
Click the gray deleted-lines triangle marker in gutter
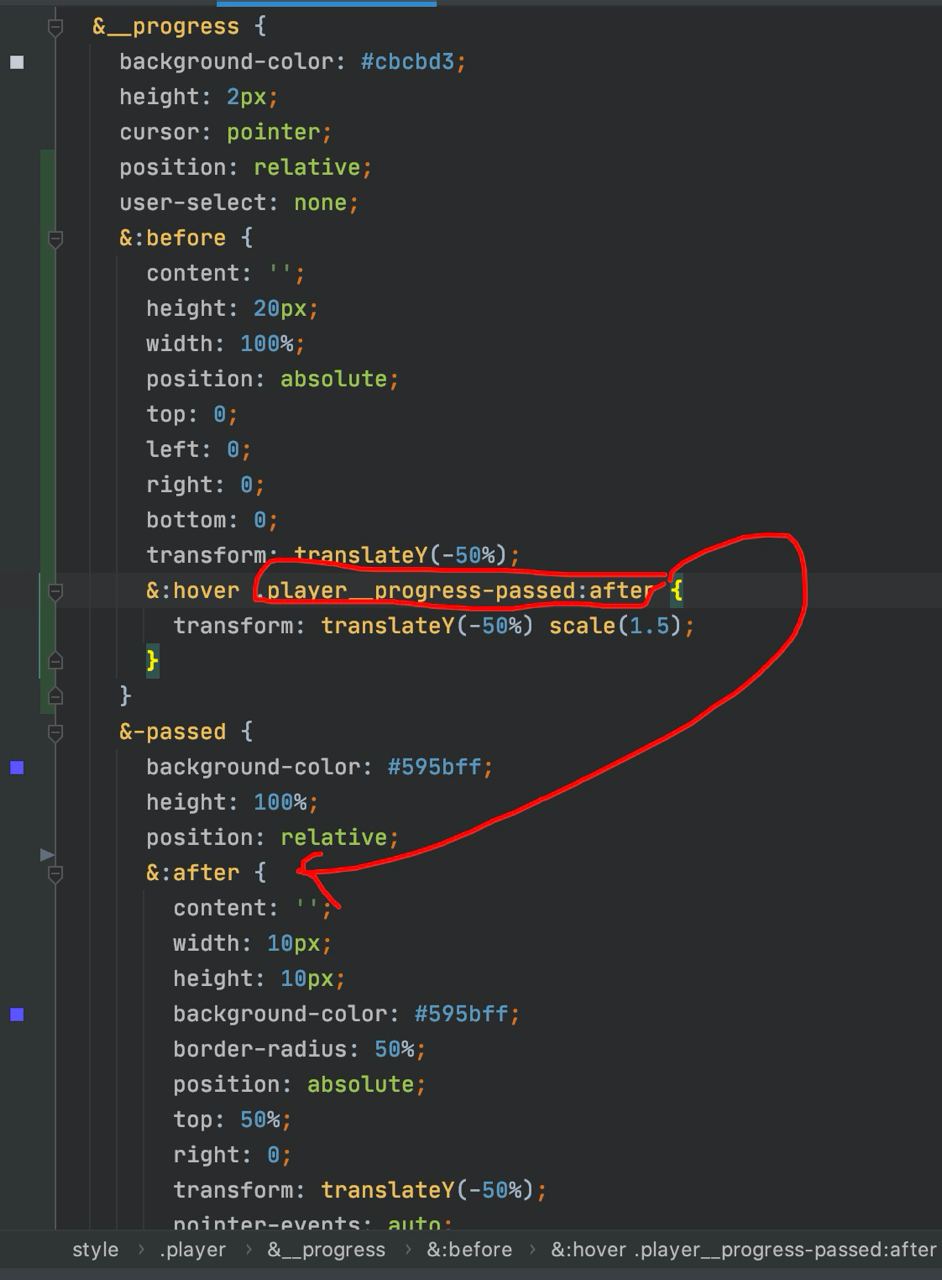pos(47,854)
